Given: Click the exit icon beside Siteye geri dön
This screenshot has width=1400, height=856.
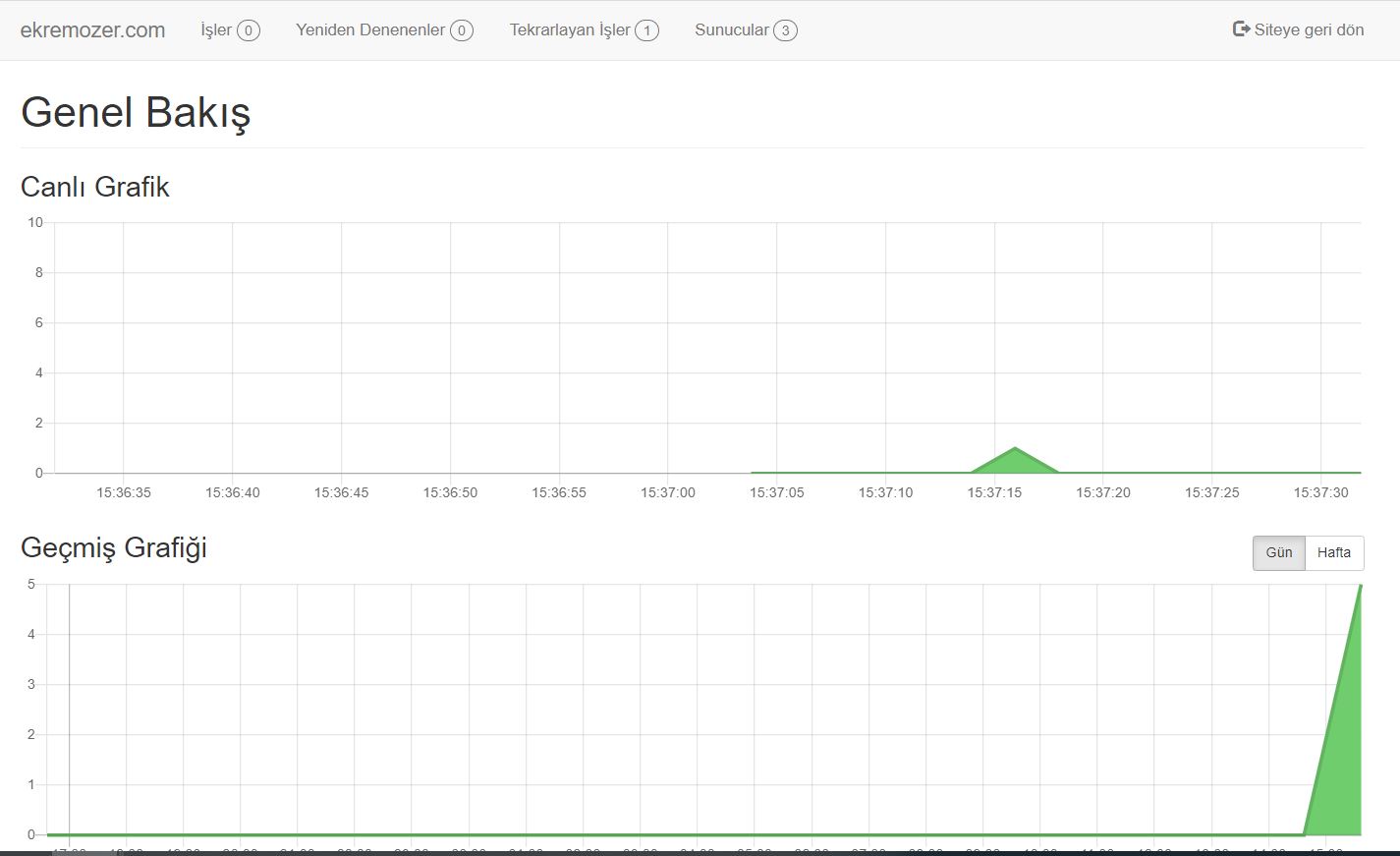Looking at the screenshot, I should 1241,29.
